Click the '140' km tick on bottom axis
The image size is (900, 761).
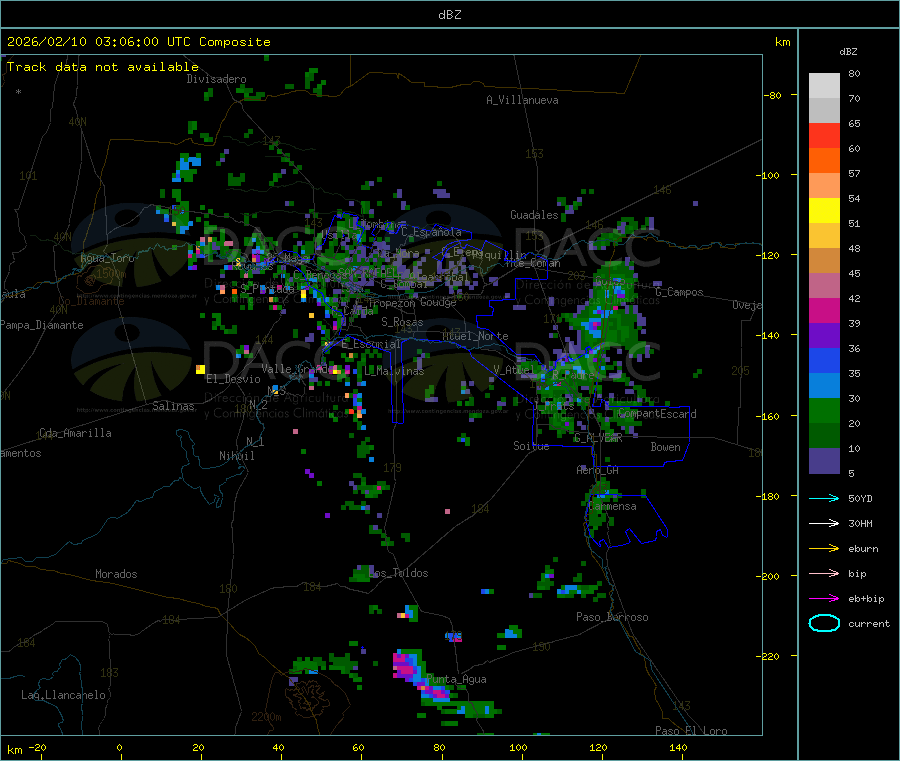[x=678, y=747]
